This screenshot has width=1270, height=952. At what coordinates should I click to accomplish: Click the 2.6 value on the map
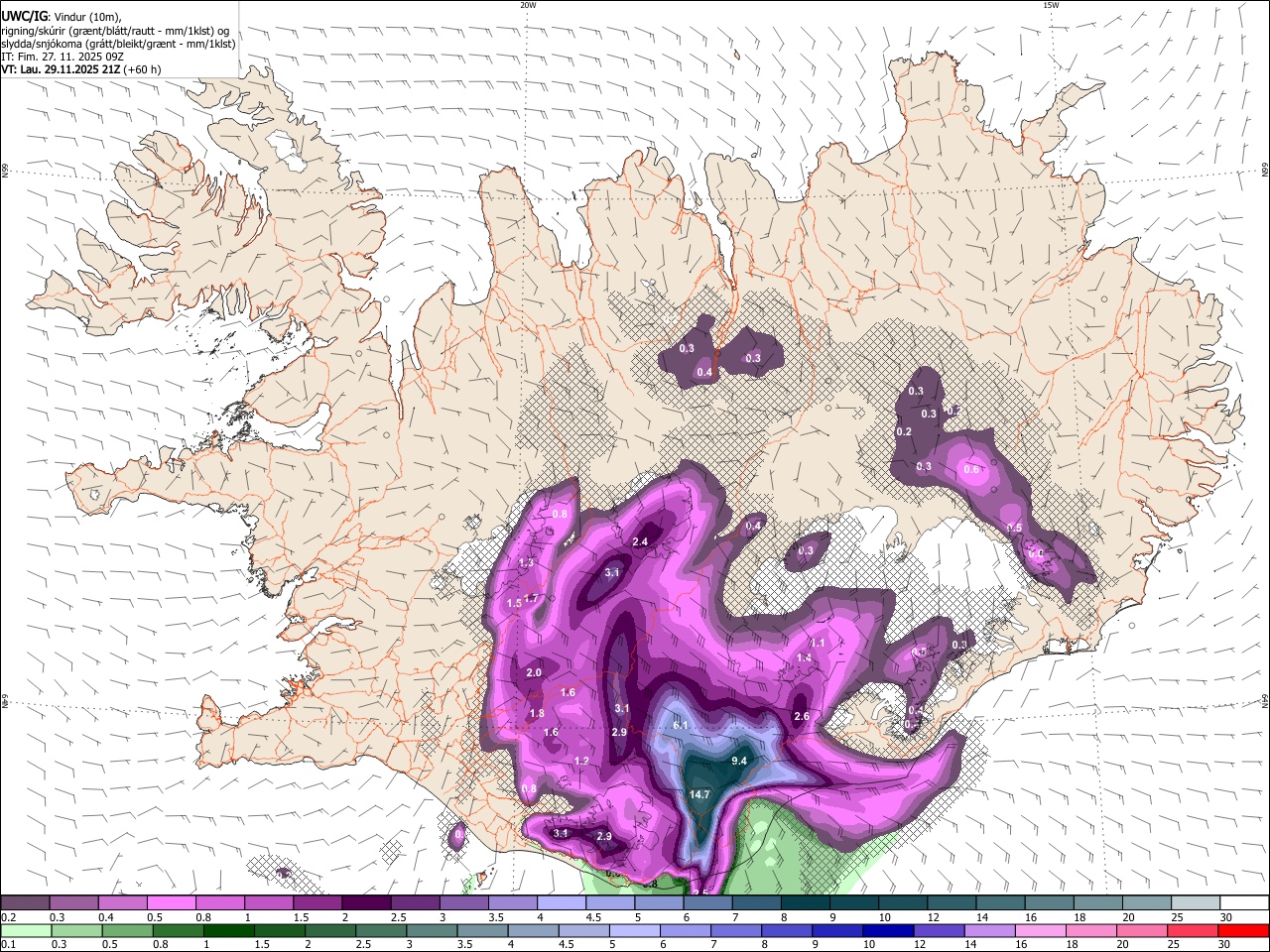coord(802,716)
